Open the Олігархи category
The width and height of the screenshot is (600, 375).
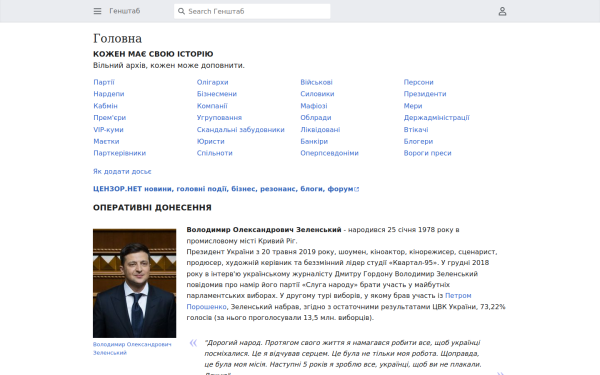tap(212, 82)
